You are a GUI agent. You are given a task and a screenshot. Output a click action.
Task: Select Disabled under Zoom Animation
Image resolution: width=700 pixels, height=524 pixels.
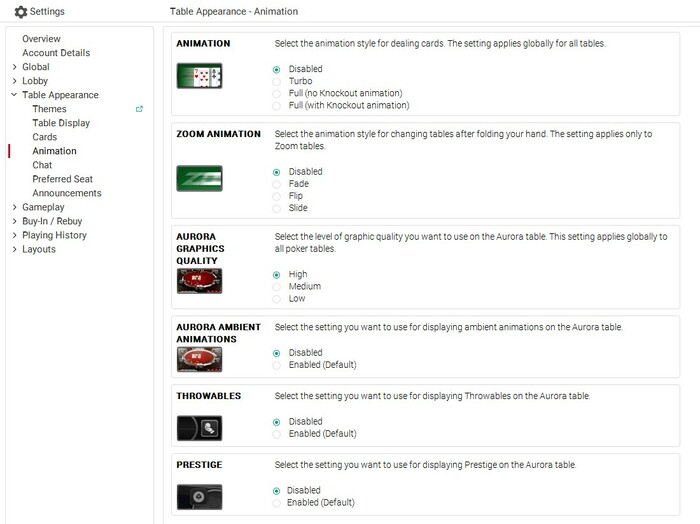(277, 172)
